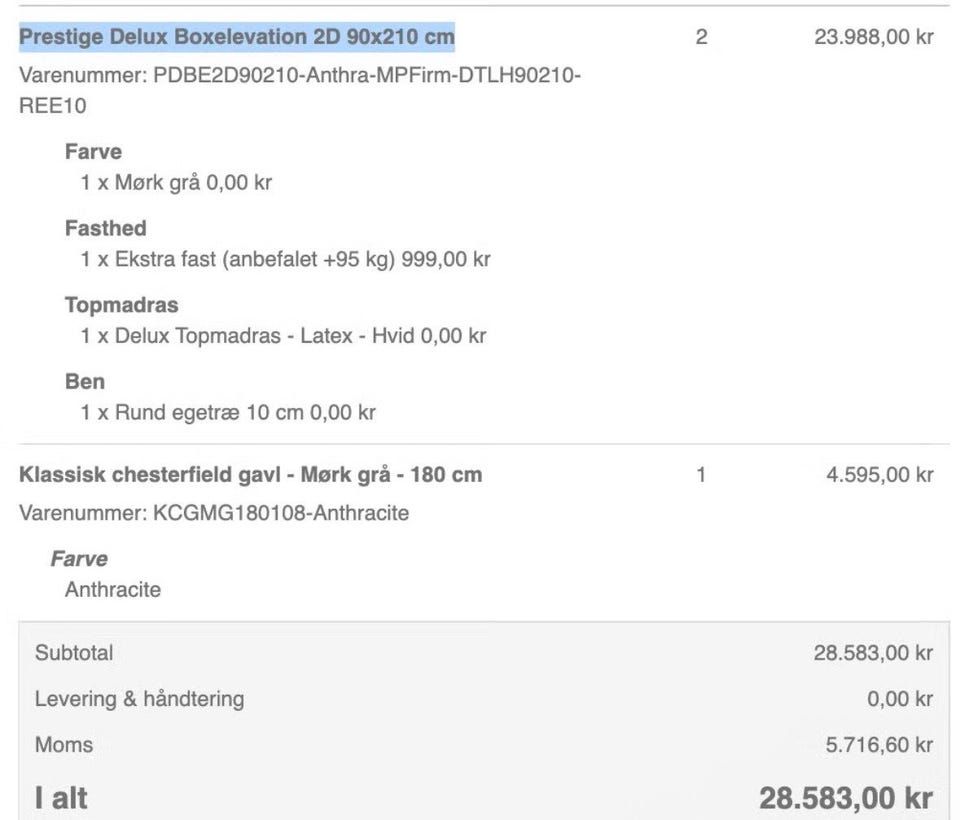Click the Delux Topmadras Latex Hvid line
960x820 pixels.
(x=283, y=336)
